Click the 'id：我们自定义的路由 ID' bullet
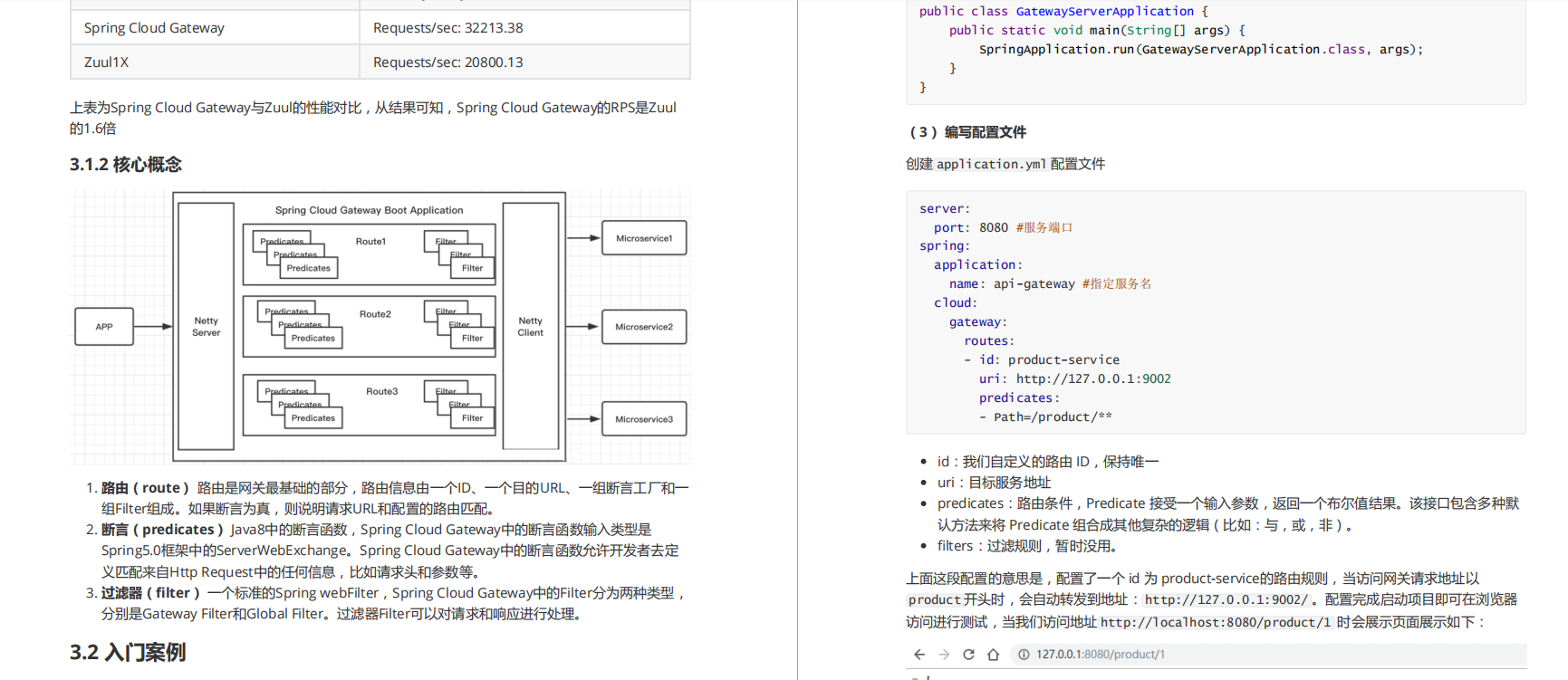The width and height of the screenshot is (1568, 680). [x=1048, y=462]
